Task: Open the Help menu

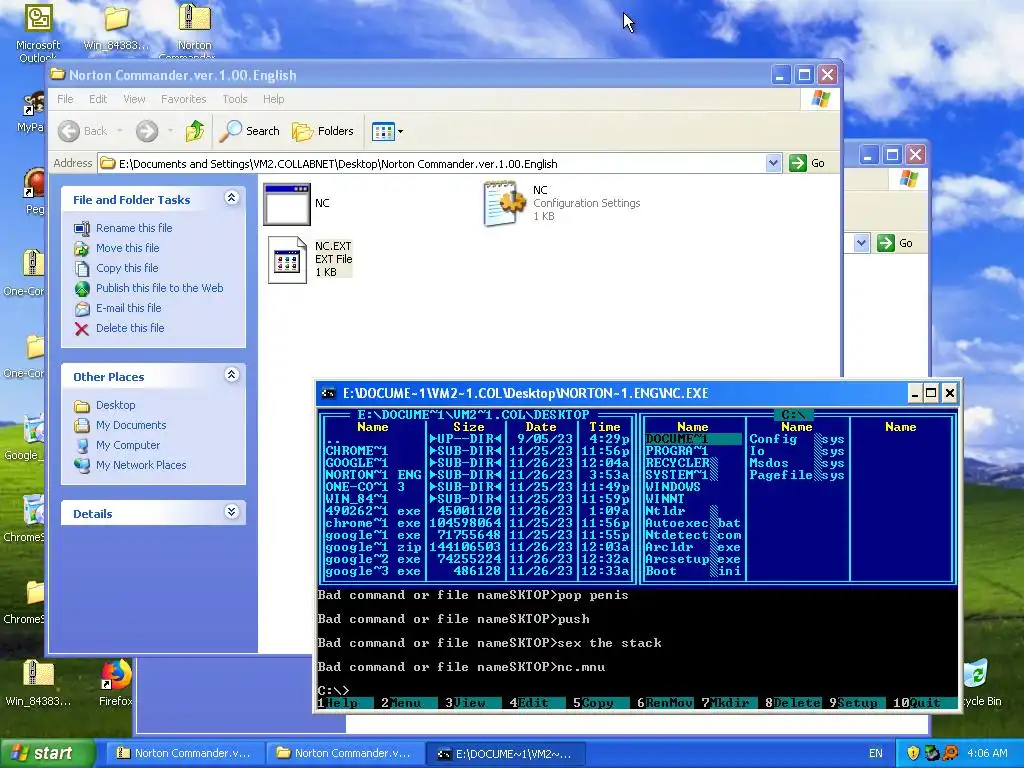Action: (274, 99)
